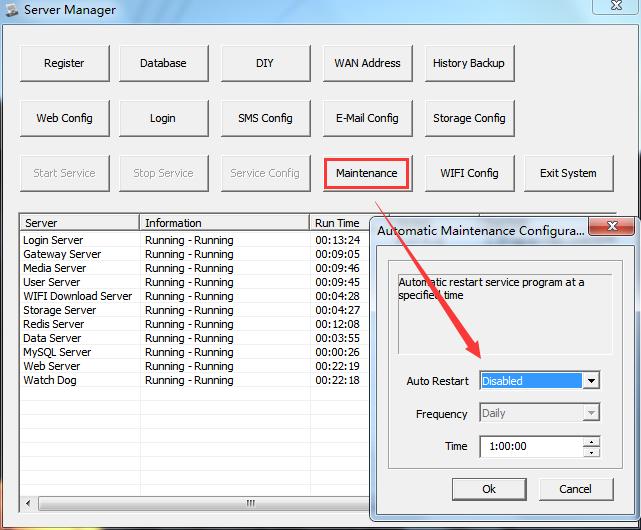Select the Web Server row
641x530 pixels.
pos(195,366)
